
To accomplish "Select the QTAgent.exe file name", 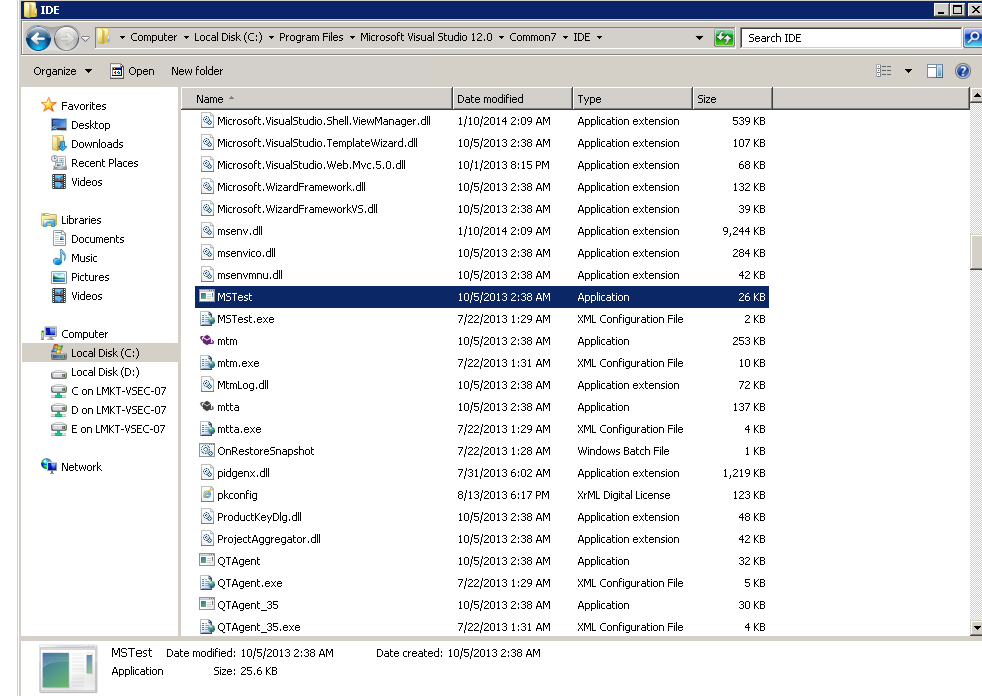I will pos(249,583).
